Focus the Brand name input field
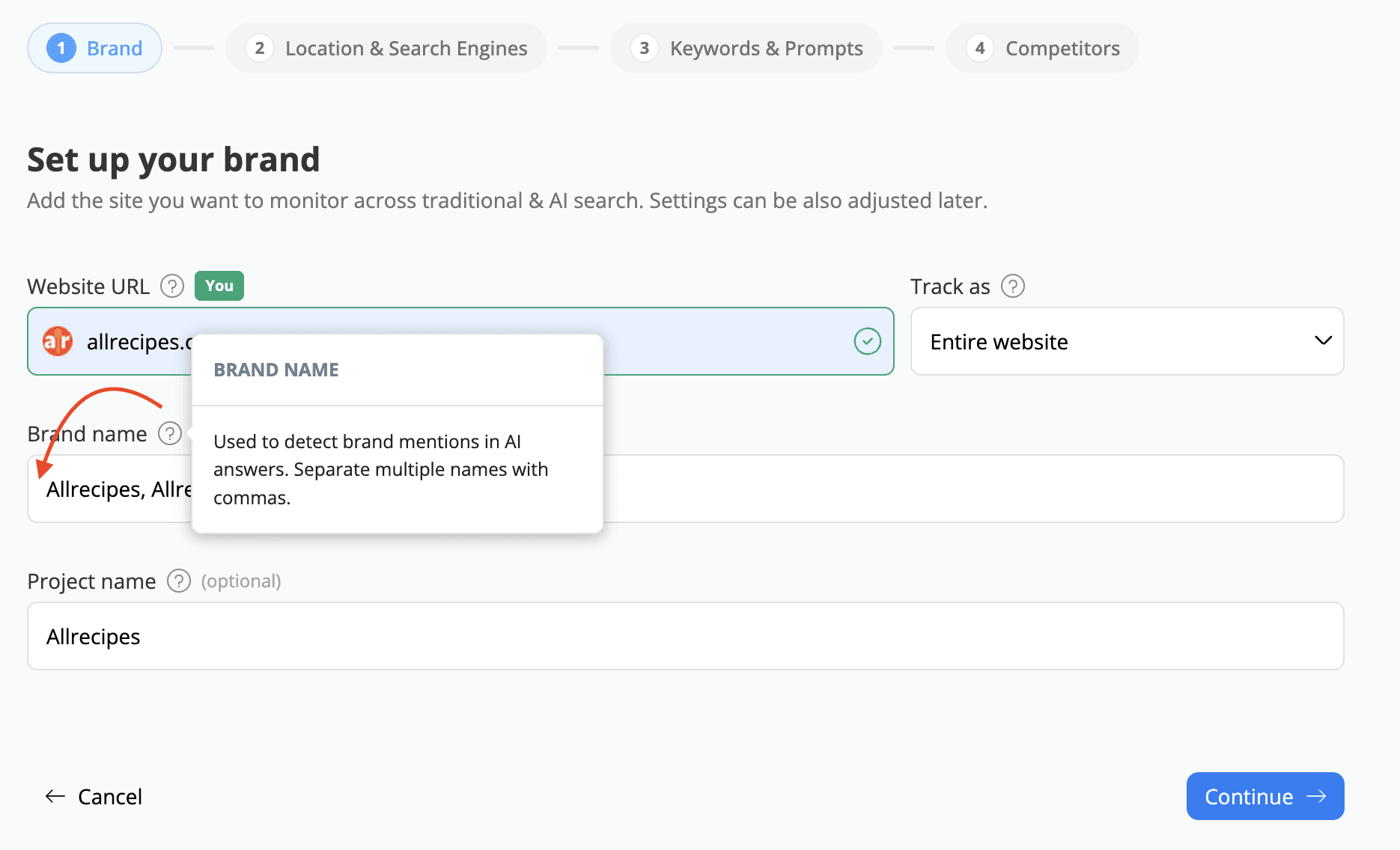This screenshot has height=850, width=1400. click(x=686, y=489)
